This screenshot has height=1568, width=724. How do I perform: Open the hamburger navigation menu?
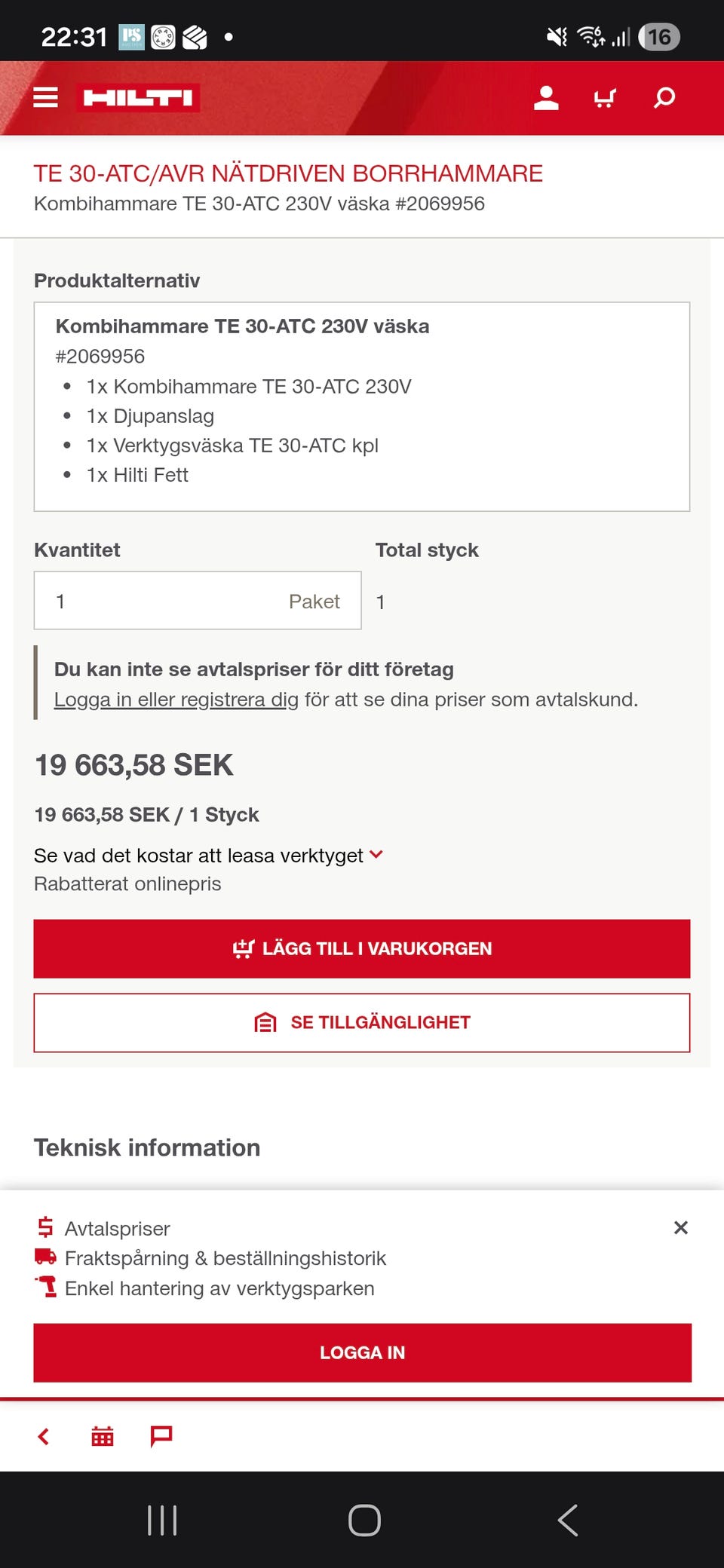point(45,97)
